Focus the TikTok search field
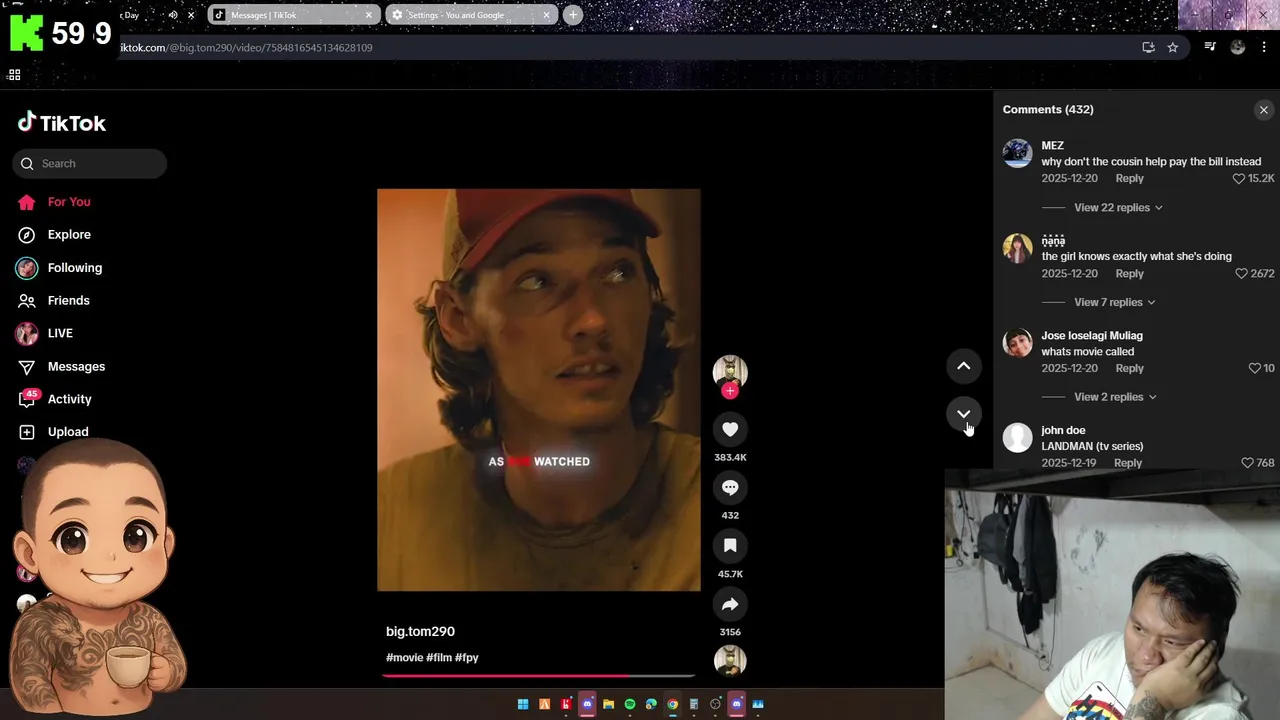The image size is (1280, 720). pos(90,163)
